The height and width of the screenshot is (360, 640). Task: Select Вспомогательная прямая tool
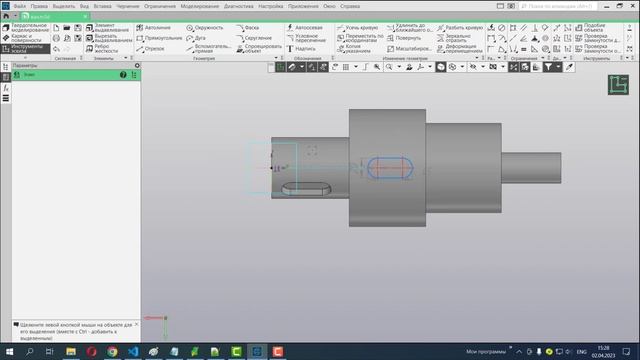208,49
